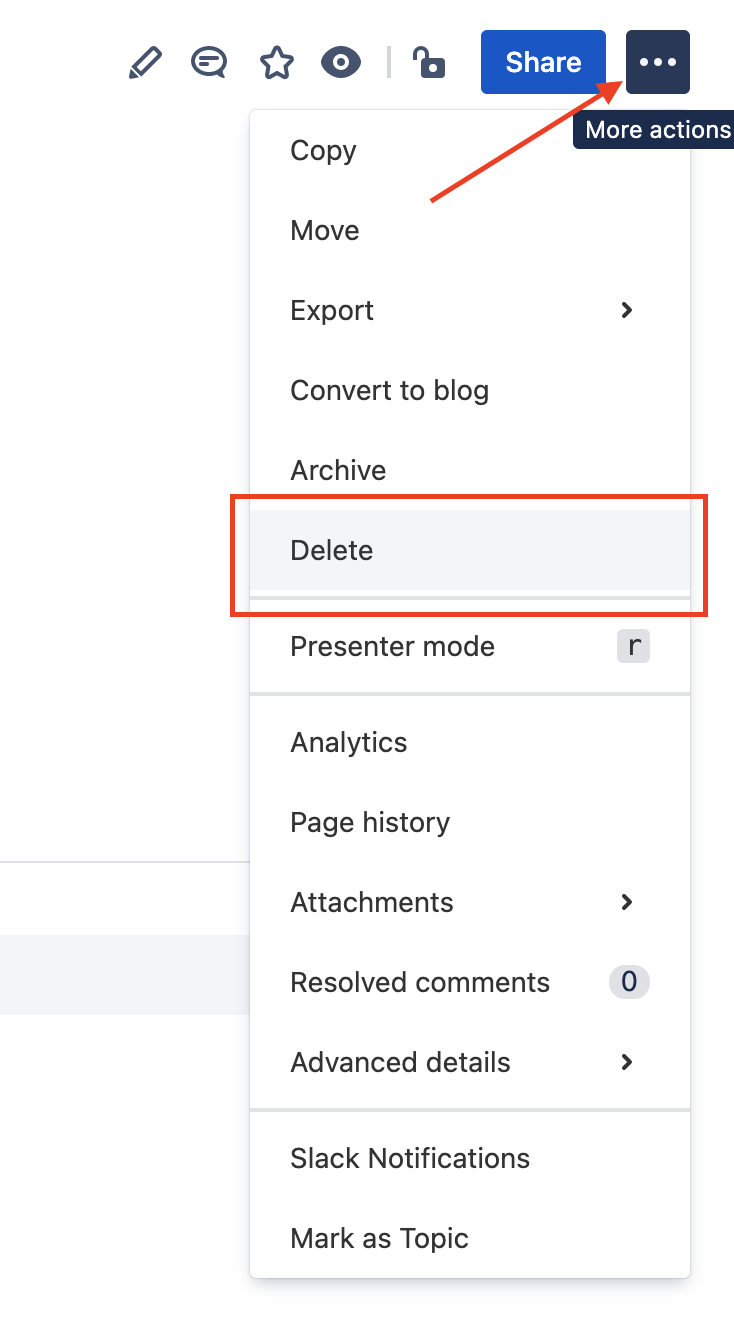
Task: Select the highlighted Delete option
Action: click(470, 550)
